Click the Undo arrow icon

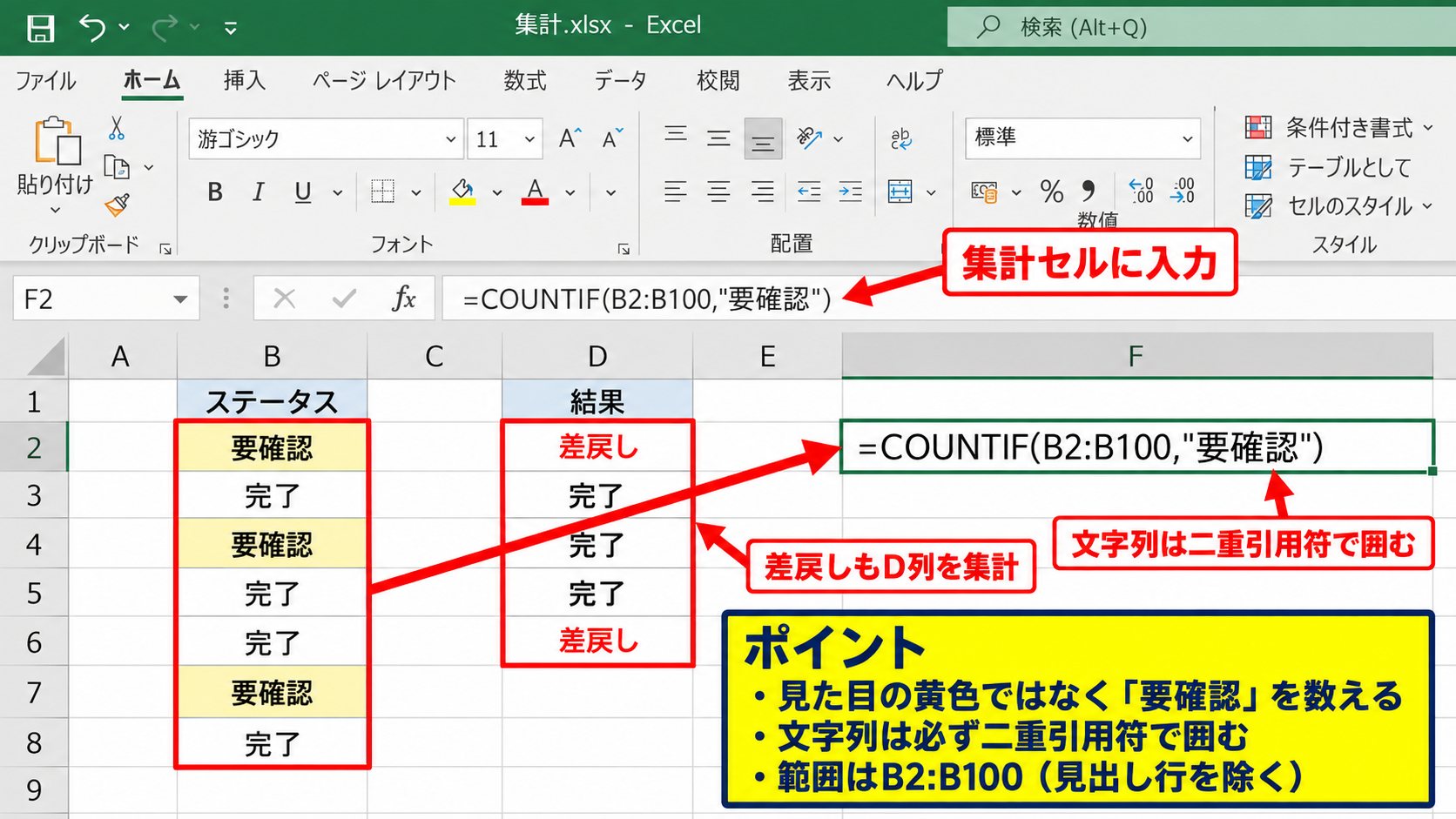point(92,27)
